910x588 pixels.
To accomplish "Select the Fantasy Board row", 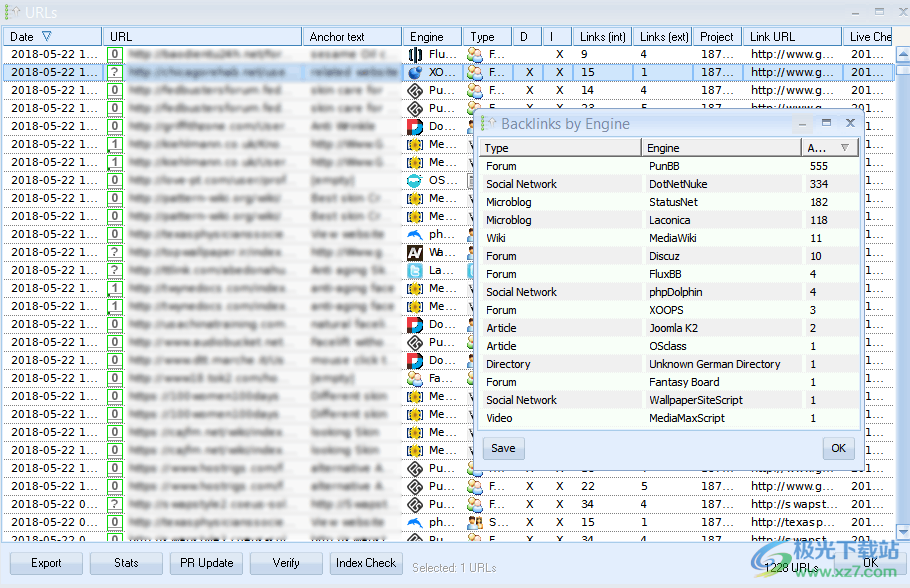I will tap(670, 383).
